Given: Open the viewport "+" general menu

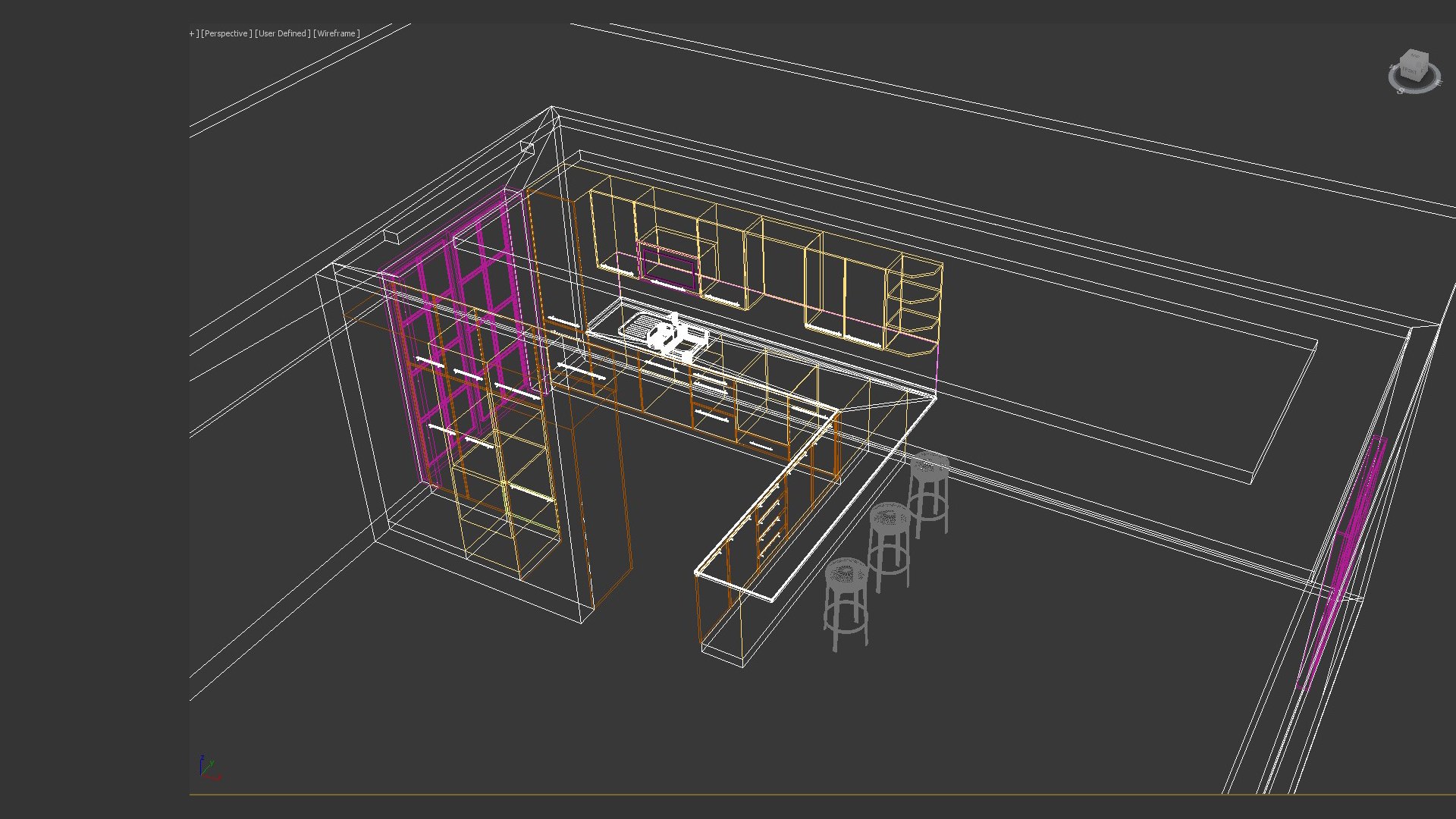Looking at the screenshot, I should point(193,33).
